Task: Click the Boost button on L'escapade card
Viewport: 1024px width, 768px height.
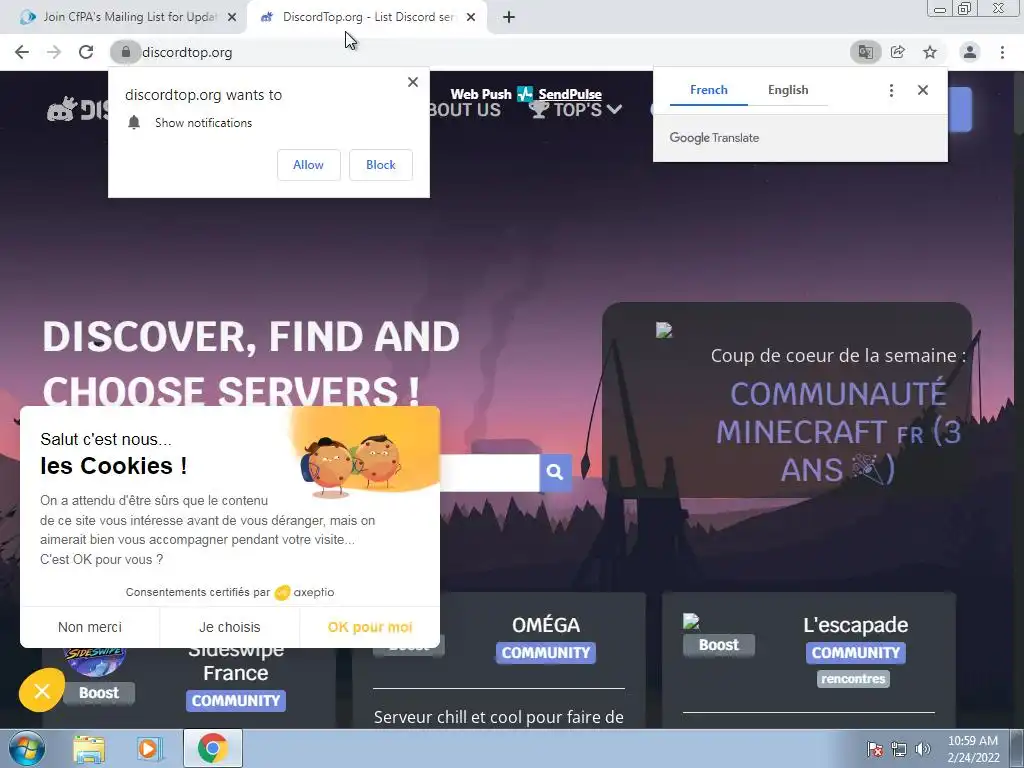Action: tap(718, 645)
